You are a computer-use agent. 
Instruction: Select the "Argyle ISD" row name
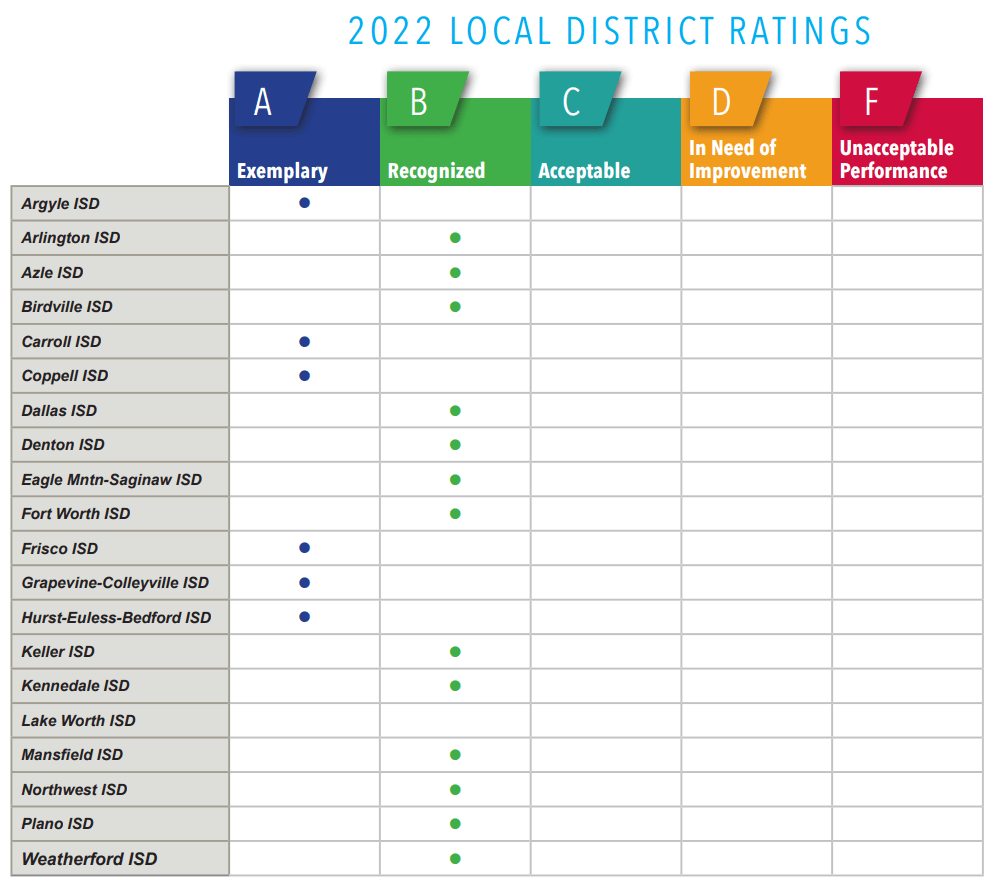(60, 204)
